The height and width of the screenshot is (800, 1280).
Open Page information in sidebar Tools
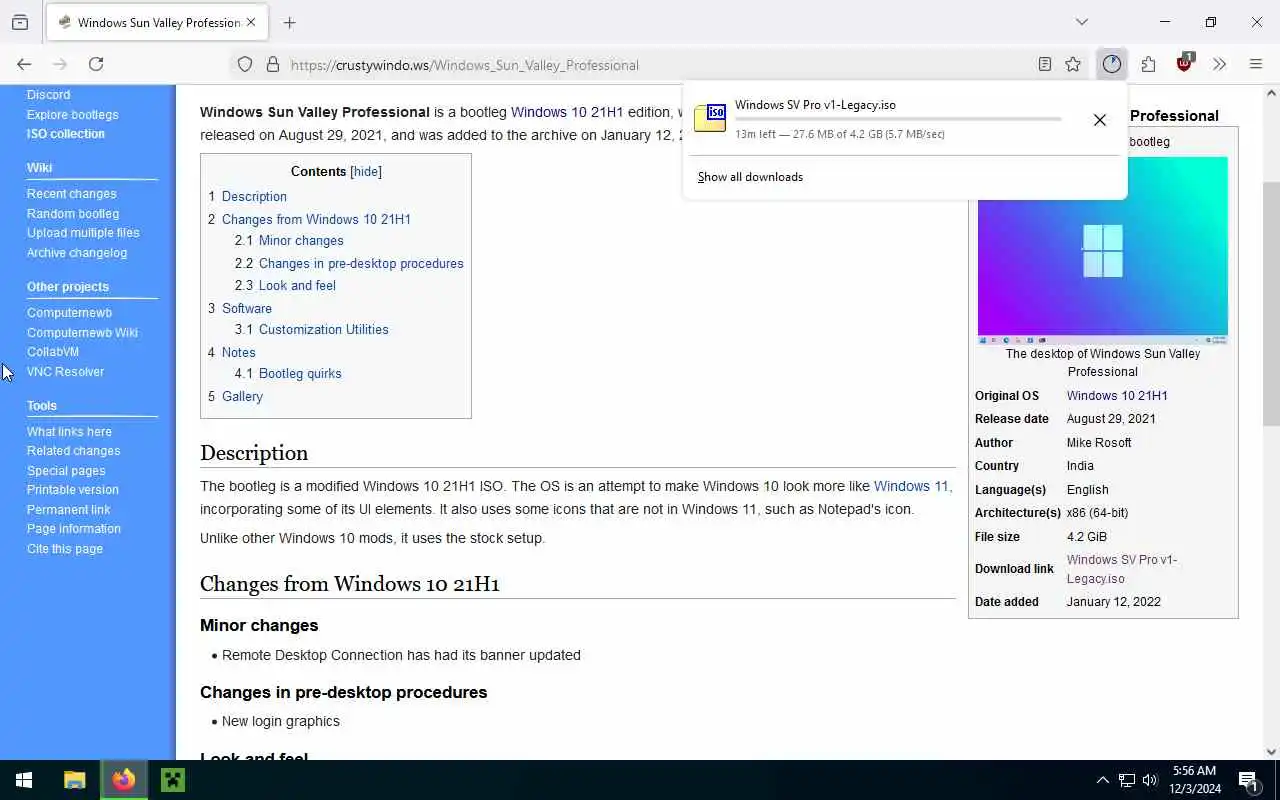point(74,529)
